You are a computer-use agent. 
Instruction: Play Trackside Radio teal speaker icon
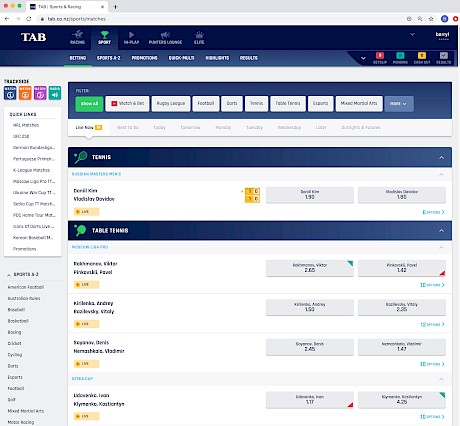coord(55,93)
